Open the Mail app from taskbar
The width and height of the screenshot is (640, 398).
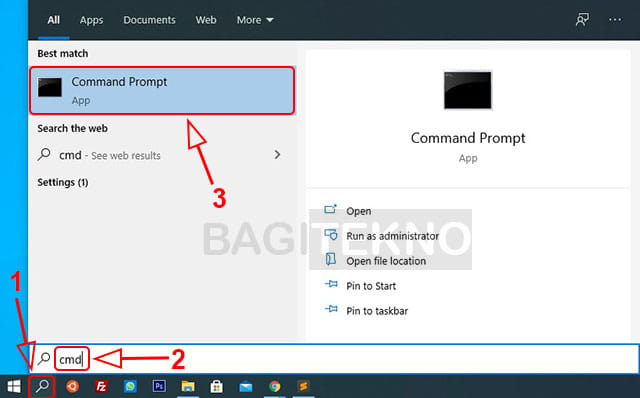pyautogui.click(x=246, y=386)
